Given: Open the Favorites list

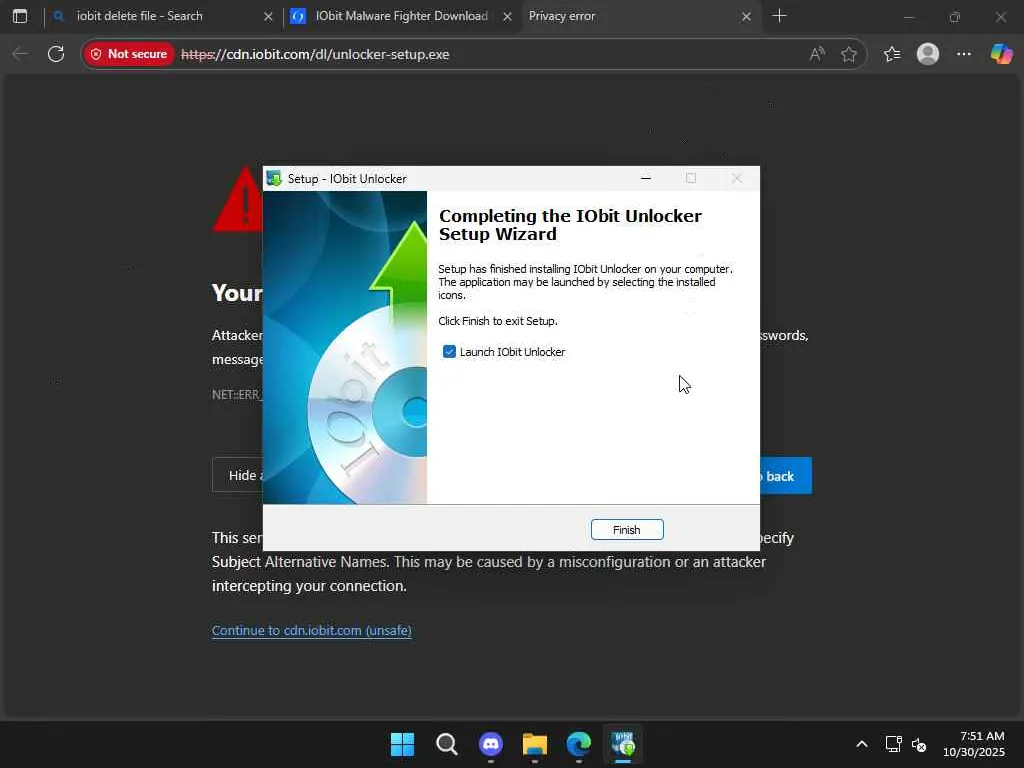Looking at the screenshot, I should coord(892,54).
